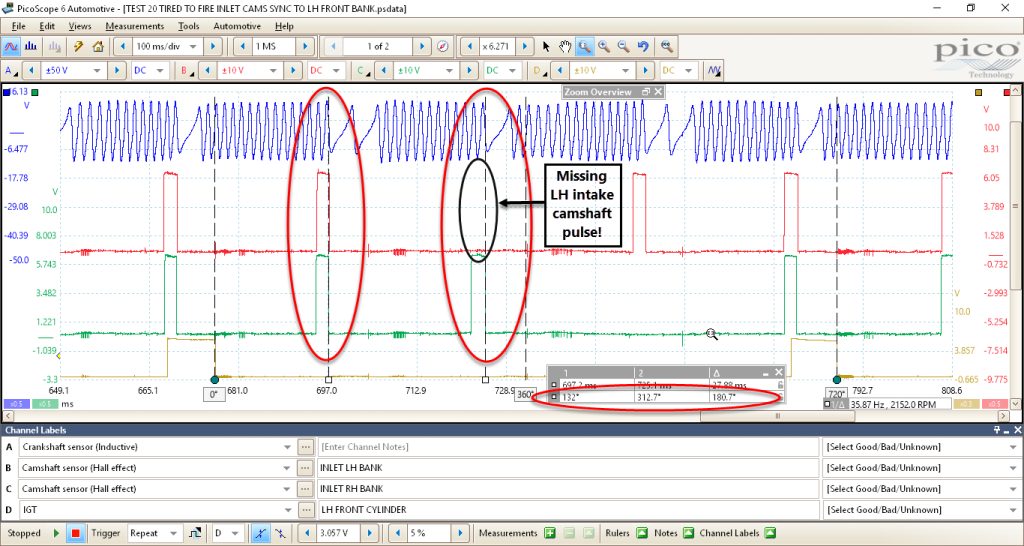Open Channel D label IGT dropdown
This screenshot has width=1024, height=546.
287,510
